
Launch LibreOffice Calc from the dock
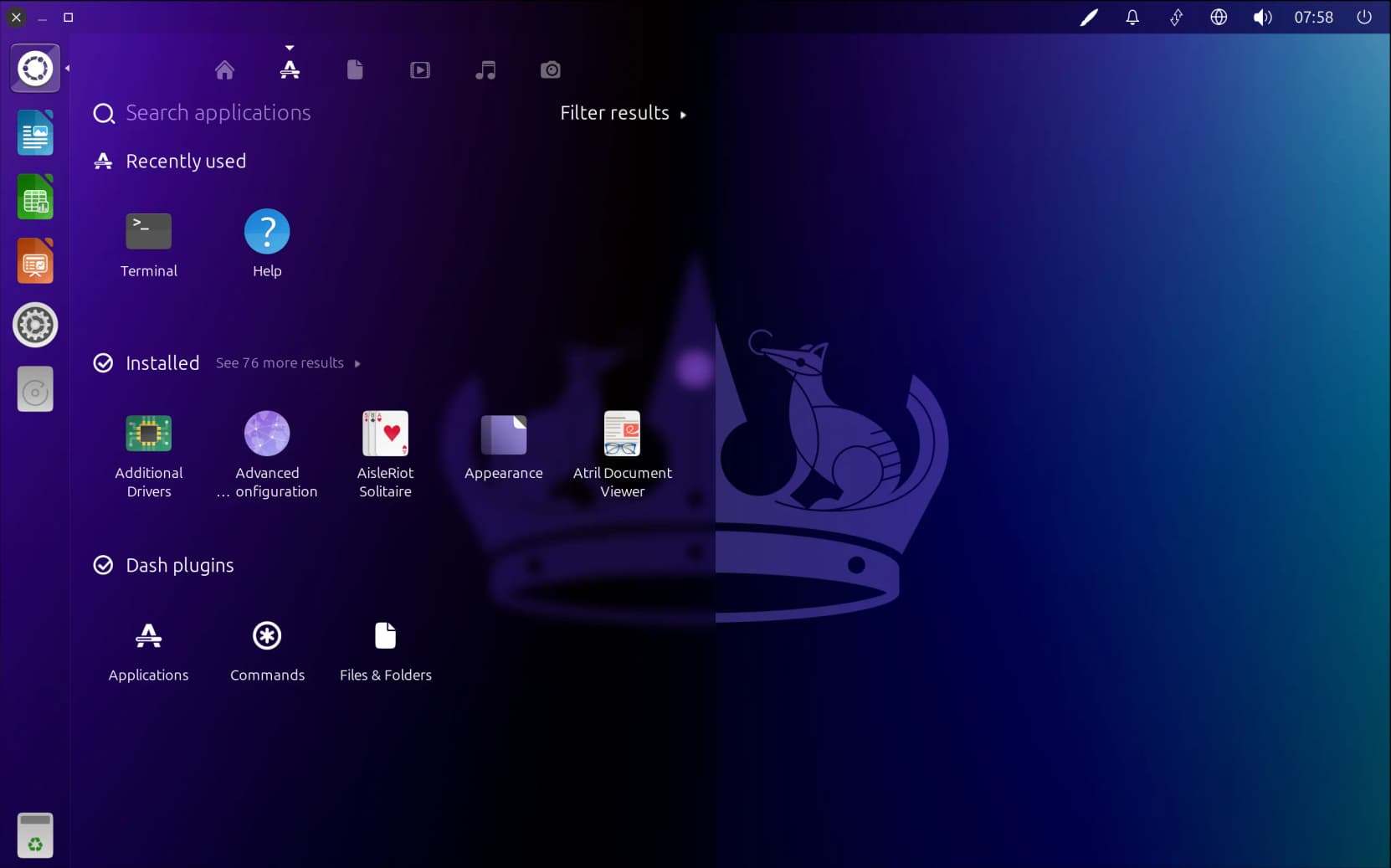35,197
